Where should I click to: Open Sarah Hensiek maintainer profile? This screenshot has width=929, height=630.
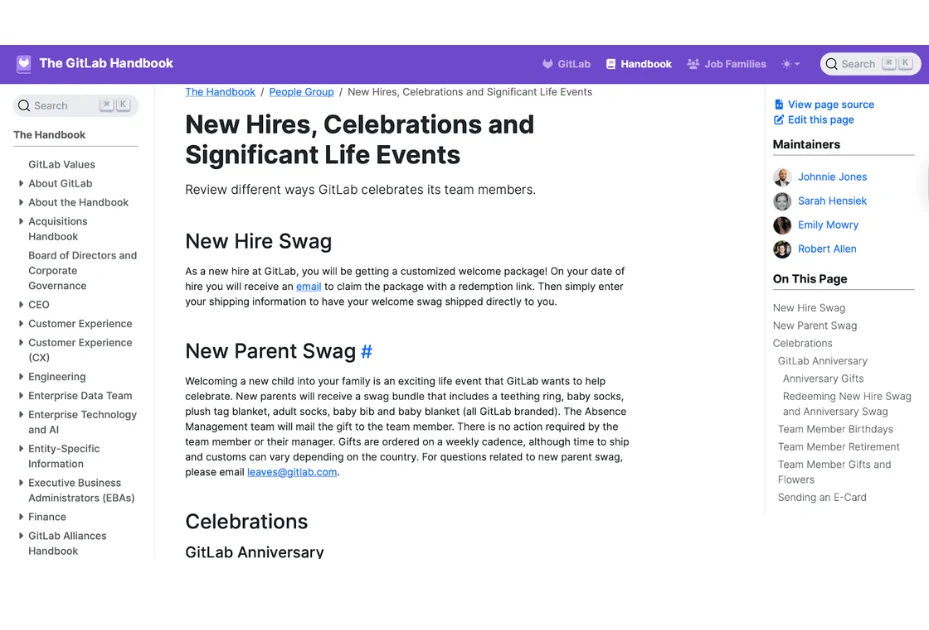click(x=832, y=202)
